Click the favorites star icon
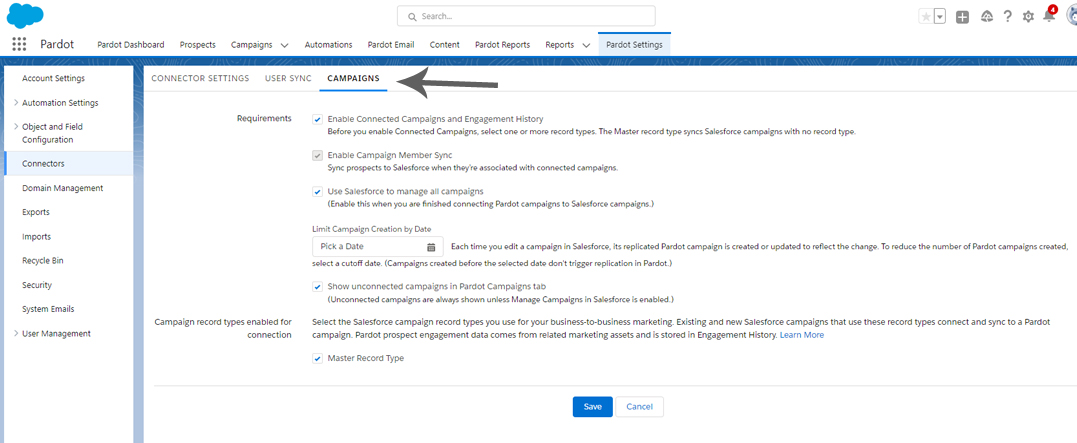Screen dimensions: 1077x443 [926, 16]
